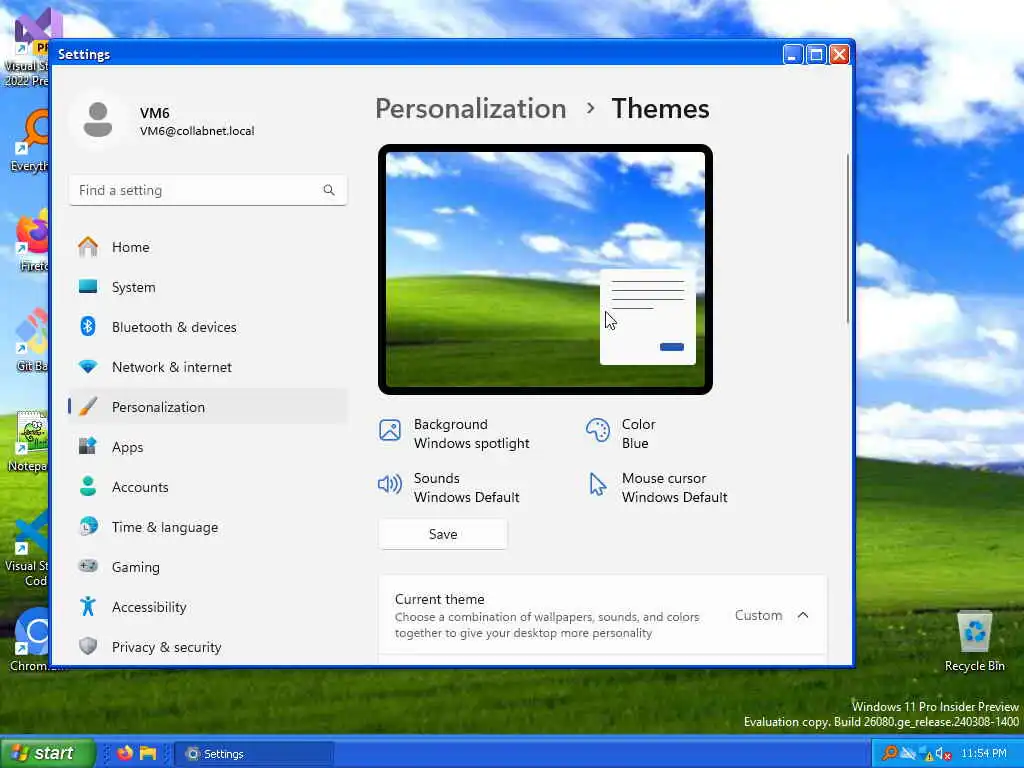Click the search magnifier icon
Image resolution: width=1024 pixels, height=768 pixels.
[328, 190]
